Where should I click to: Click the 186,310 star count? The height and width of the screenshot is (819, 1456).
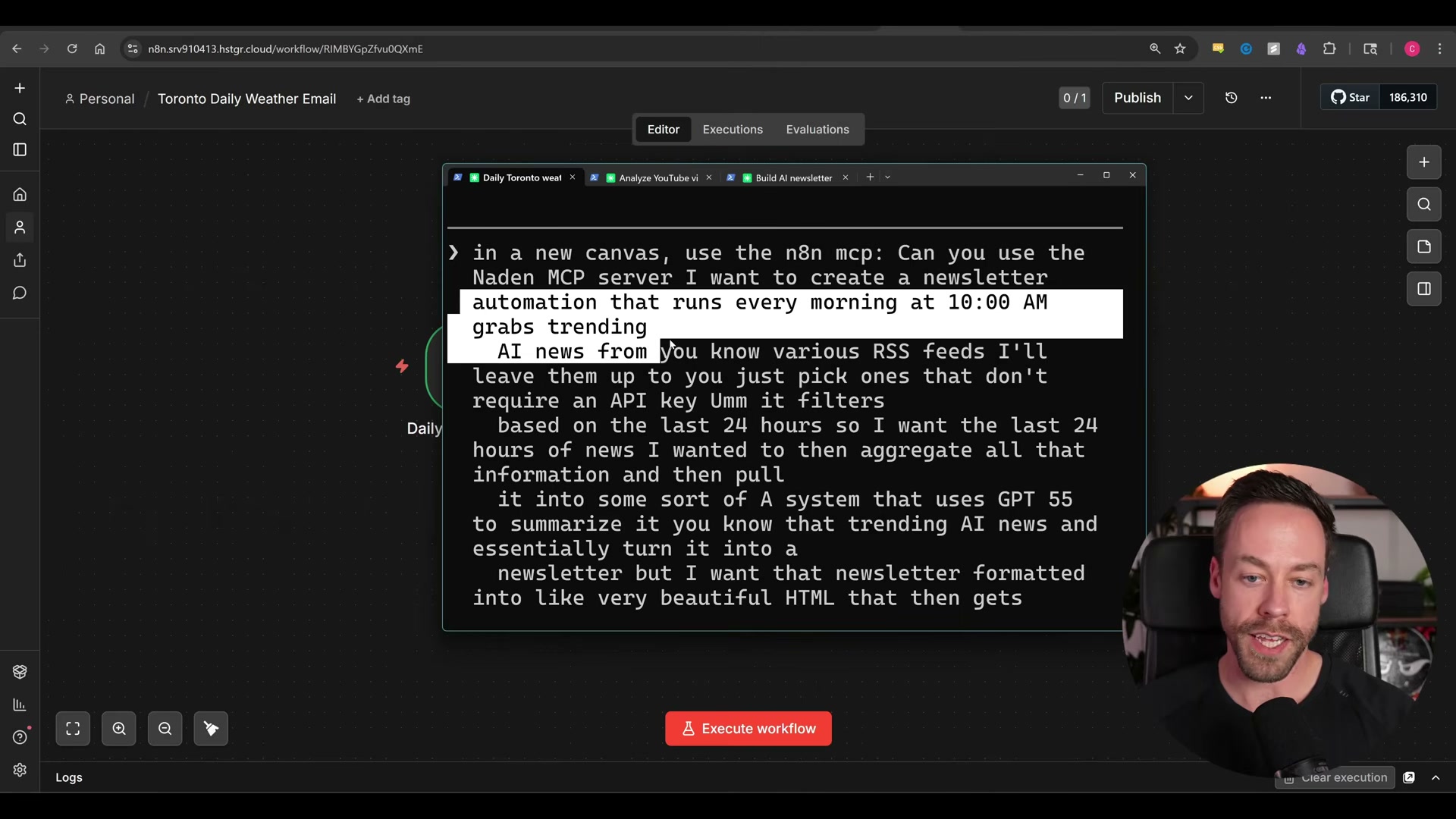tap(1408, 97)
